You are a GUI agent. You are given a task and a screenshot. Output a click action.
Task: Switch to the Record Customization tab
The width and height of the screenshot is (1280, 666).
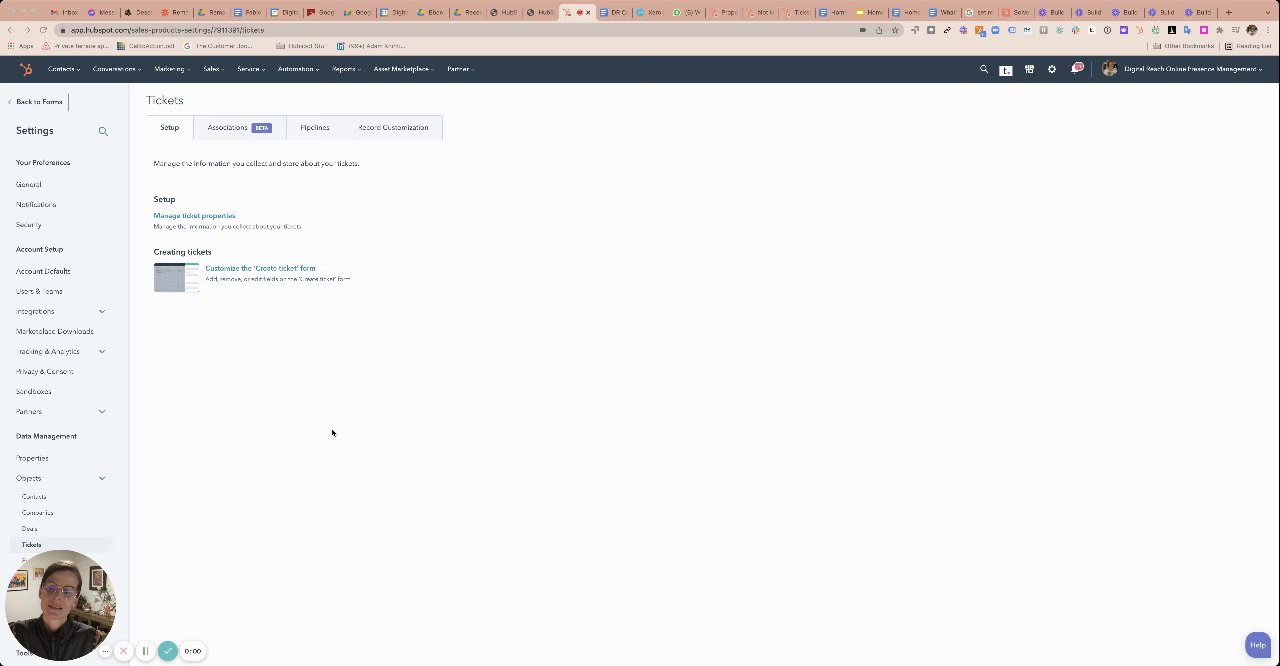[x=393, y=127]
